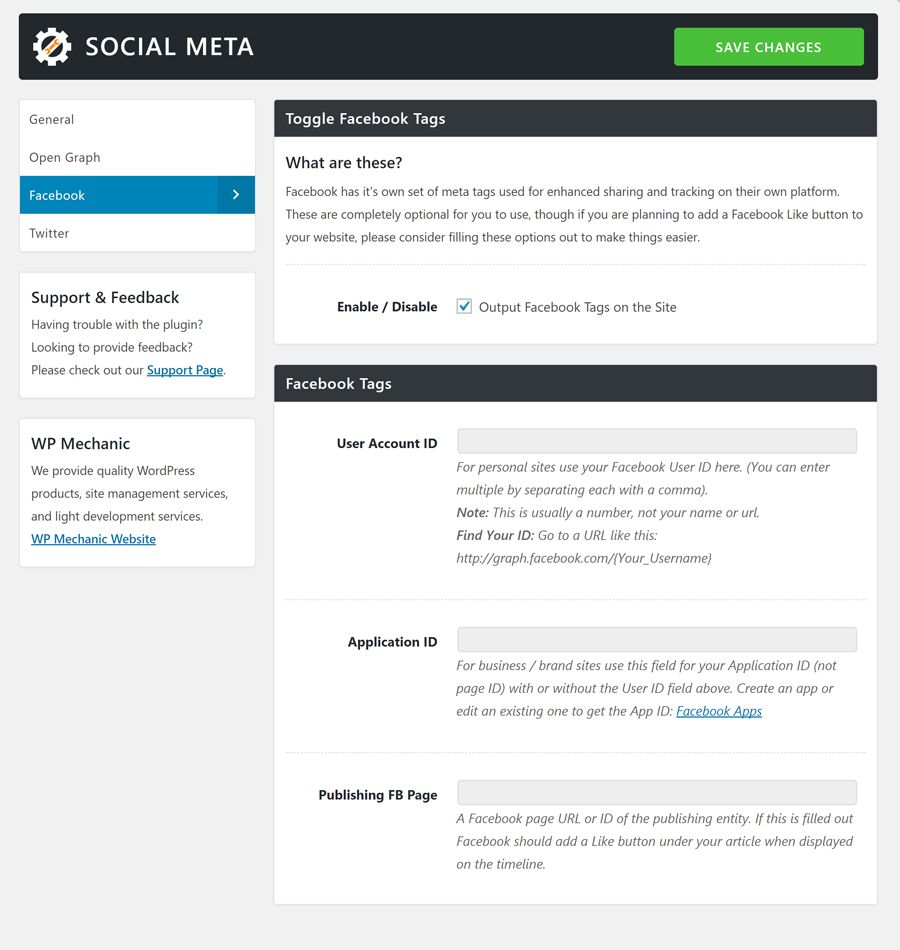
Task: Select the Facebook tab in the sidebar
Action: point(57,195)
